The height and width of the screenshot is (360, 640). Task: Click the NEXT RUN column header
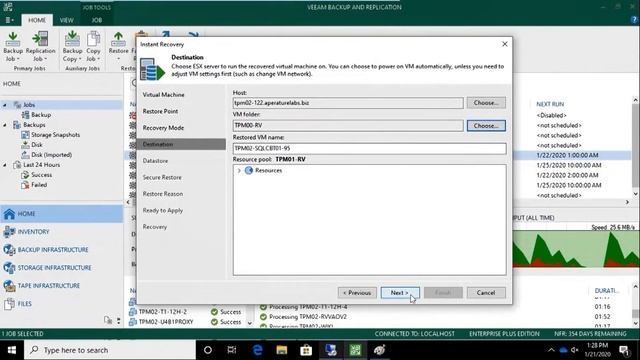coord(550,104)
